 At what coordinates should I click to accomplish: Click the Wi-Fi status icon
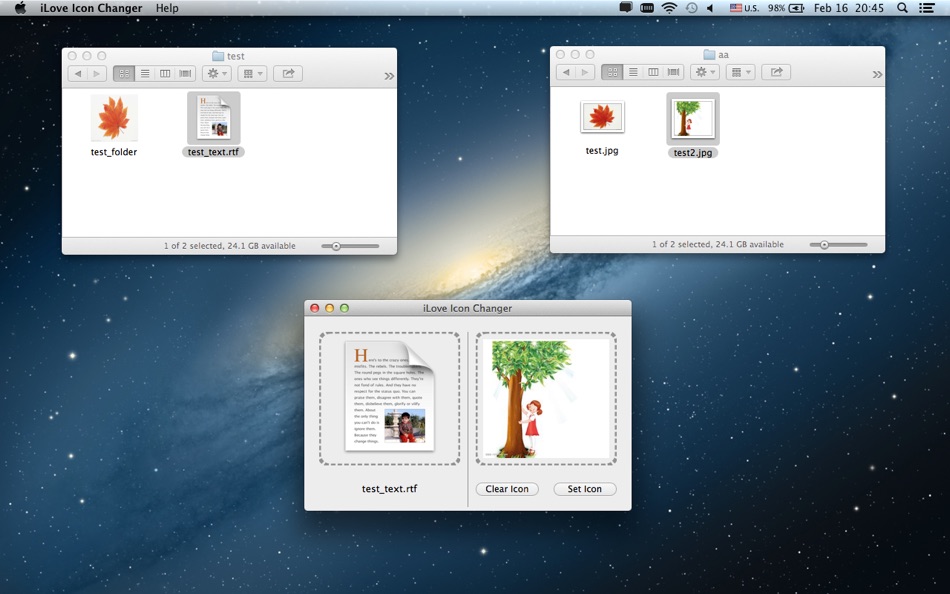[x=669, y=8]
